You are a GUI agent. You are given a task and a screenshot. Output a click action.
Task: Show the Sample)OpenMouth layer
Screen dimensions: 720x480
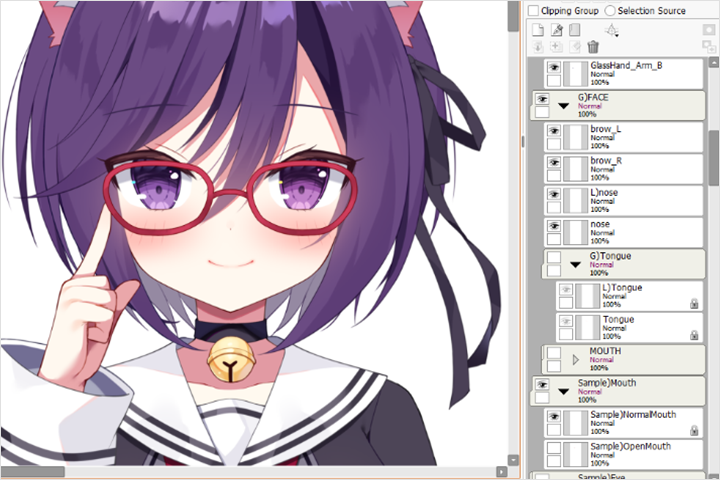pyautogui.click(x=554, y=448)
